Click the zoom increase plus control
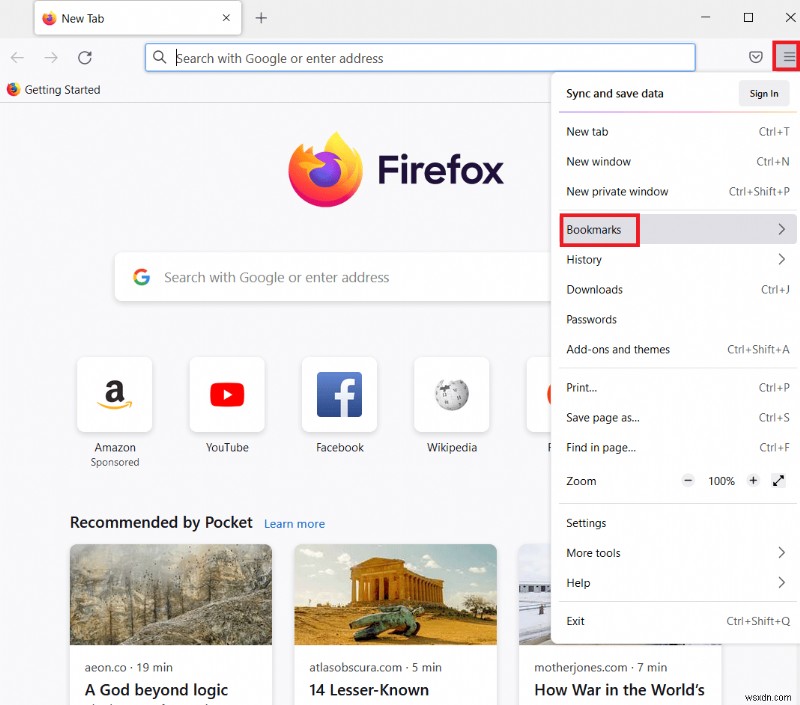 [753, 481]
